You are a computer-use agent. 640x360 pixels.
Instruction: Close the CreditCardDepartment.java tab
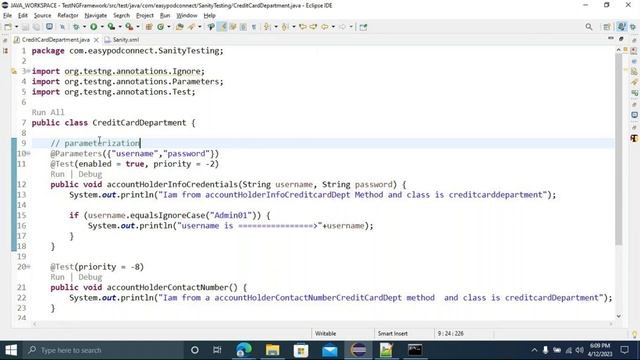point(96,40)
